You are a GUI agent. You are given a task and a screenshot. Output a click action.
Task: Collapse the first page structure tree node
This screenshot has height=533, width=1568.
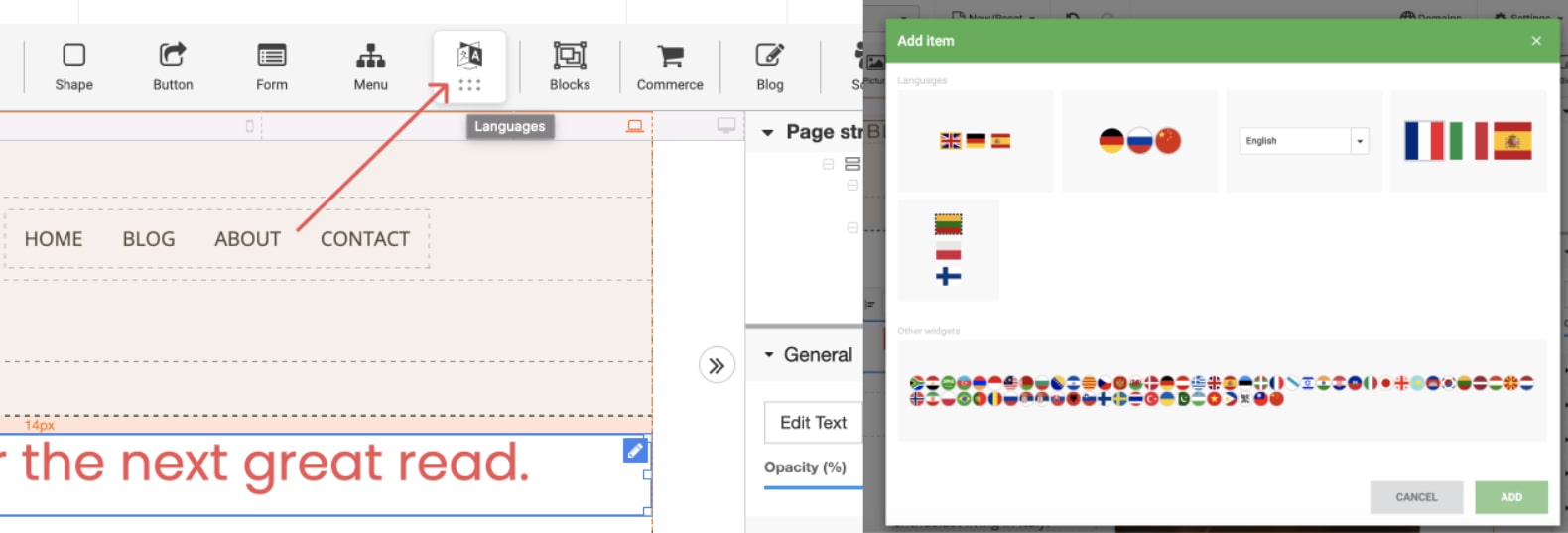(828, 164)
